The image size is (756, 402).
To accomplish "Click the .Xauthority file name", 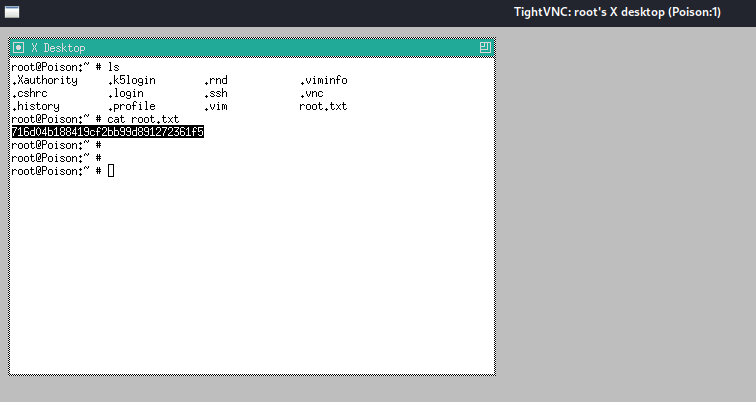I will click(x=44, y=80).
